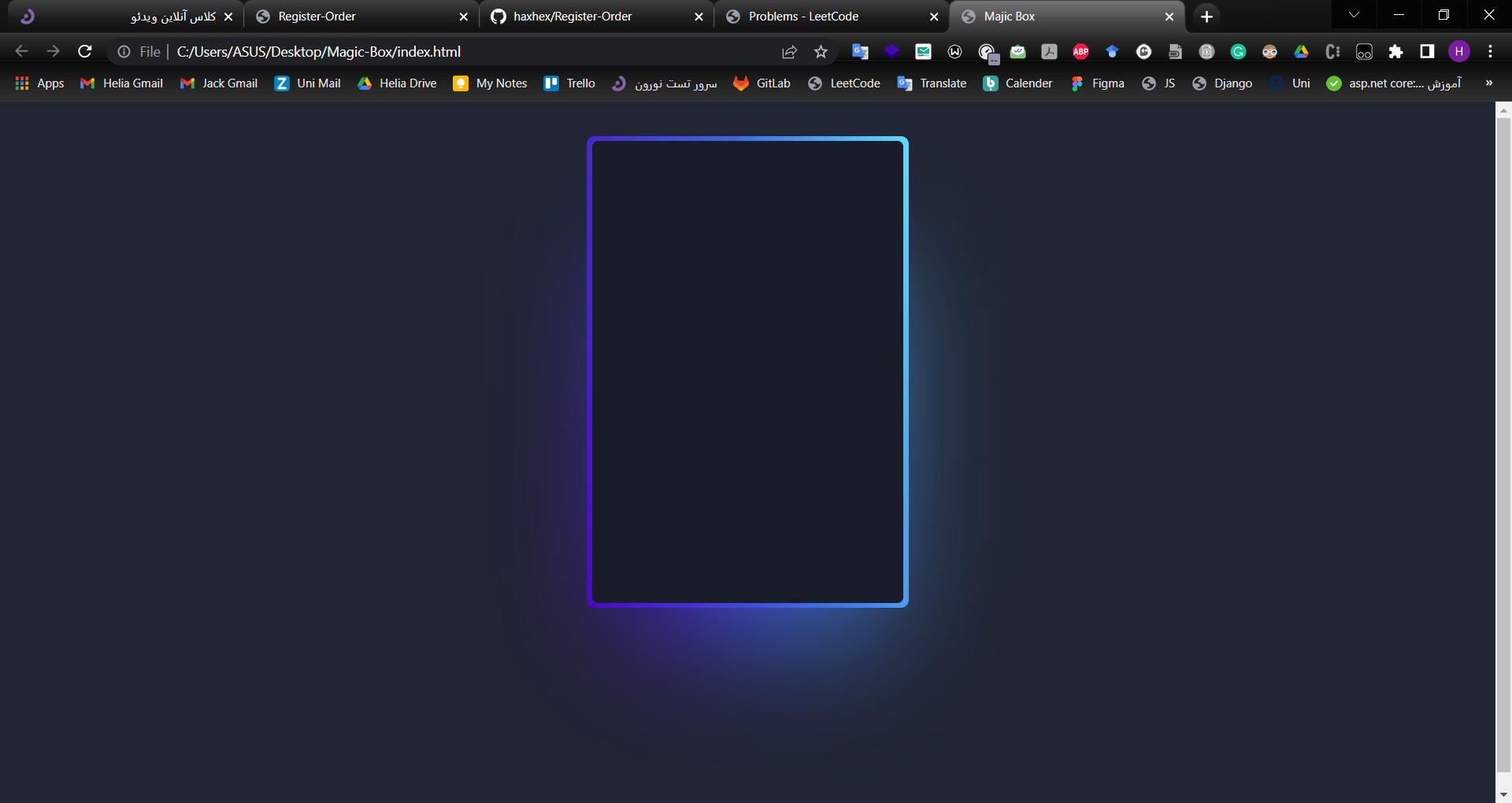Open the Extensions puzzle-piece menu
Screen dimensions: 1512x803
point(1395,51)
